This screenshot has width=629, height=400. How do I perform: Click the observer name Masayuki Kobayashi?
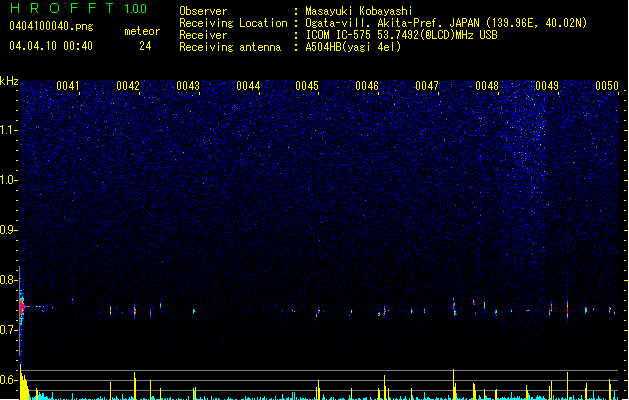click(x=359, y=11)
